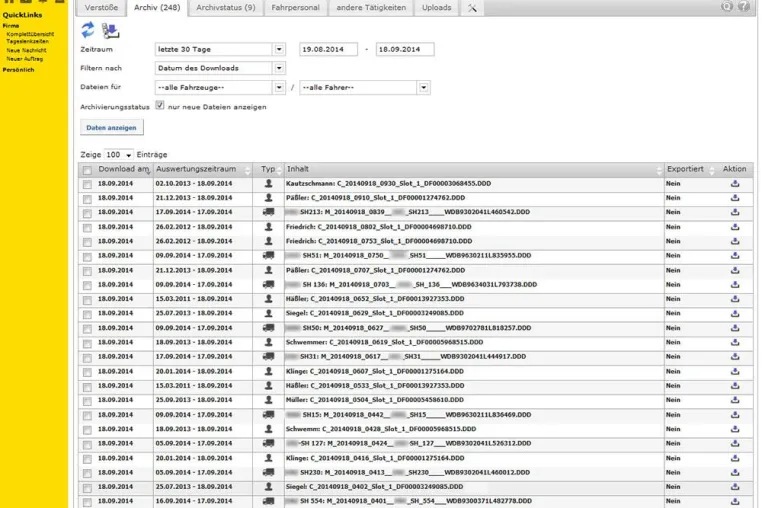Viewport: 762px width, 508px height.
Task: Click download icon for SH213 row
Action: click(x=735, y=212)
